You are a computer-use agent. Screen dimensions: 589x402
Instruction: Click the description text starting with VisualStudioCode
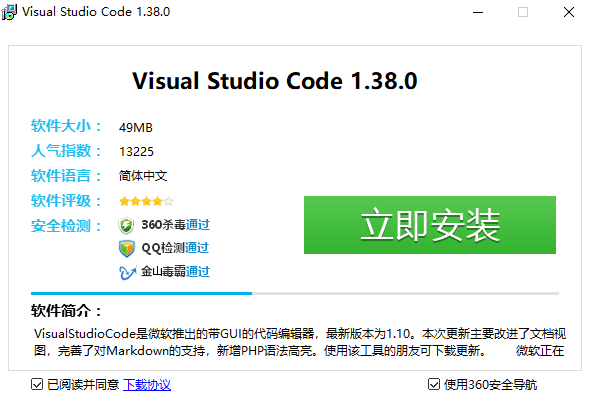299,342
